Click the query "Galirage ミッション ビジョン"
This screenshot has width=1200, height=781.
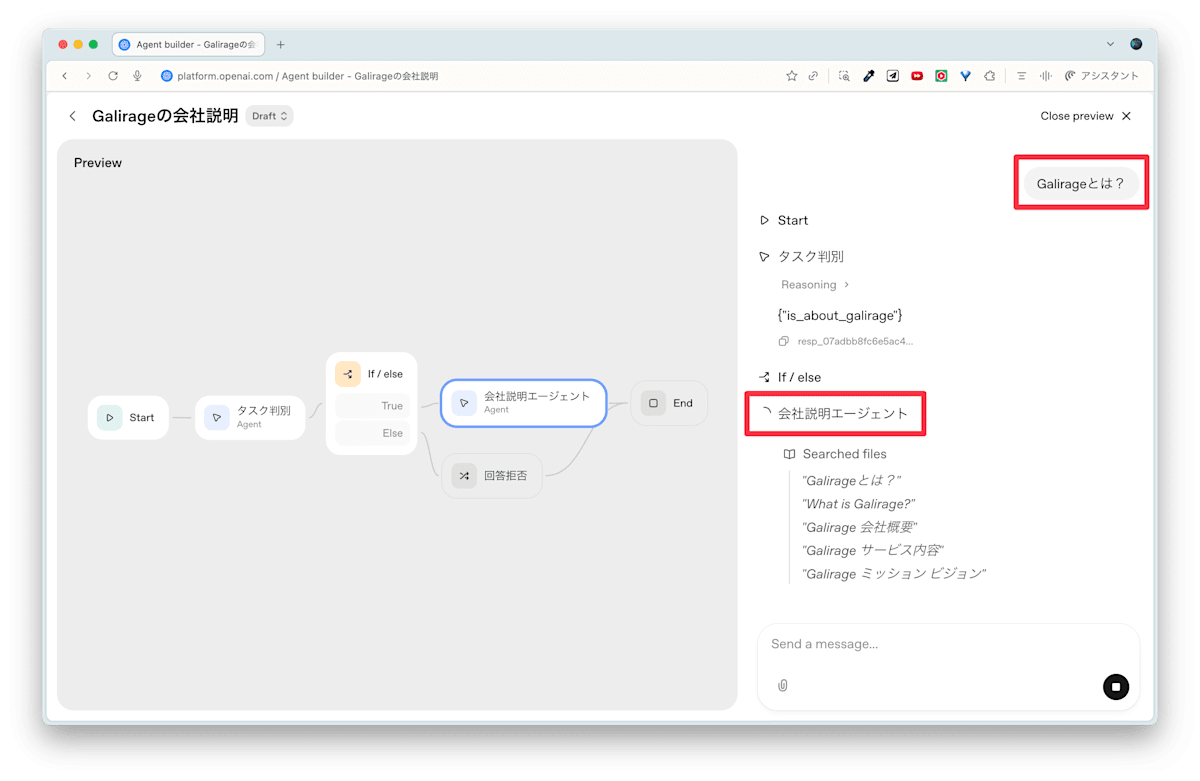click(894, 574)
